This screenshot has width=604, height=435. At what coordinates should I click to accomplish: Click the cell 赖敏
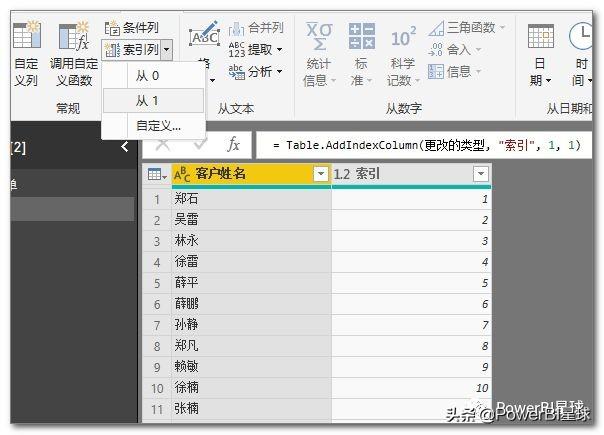point(251,367)
